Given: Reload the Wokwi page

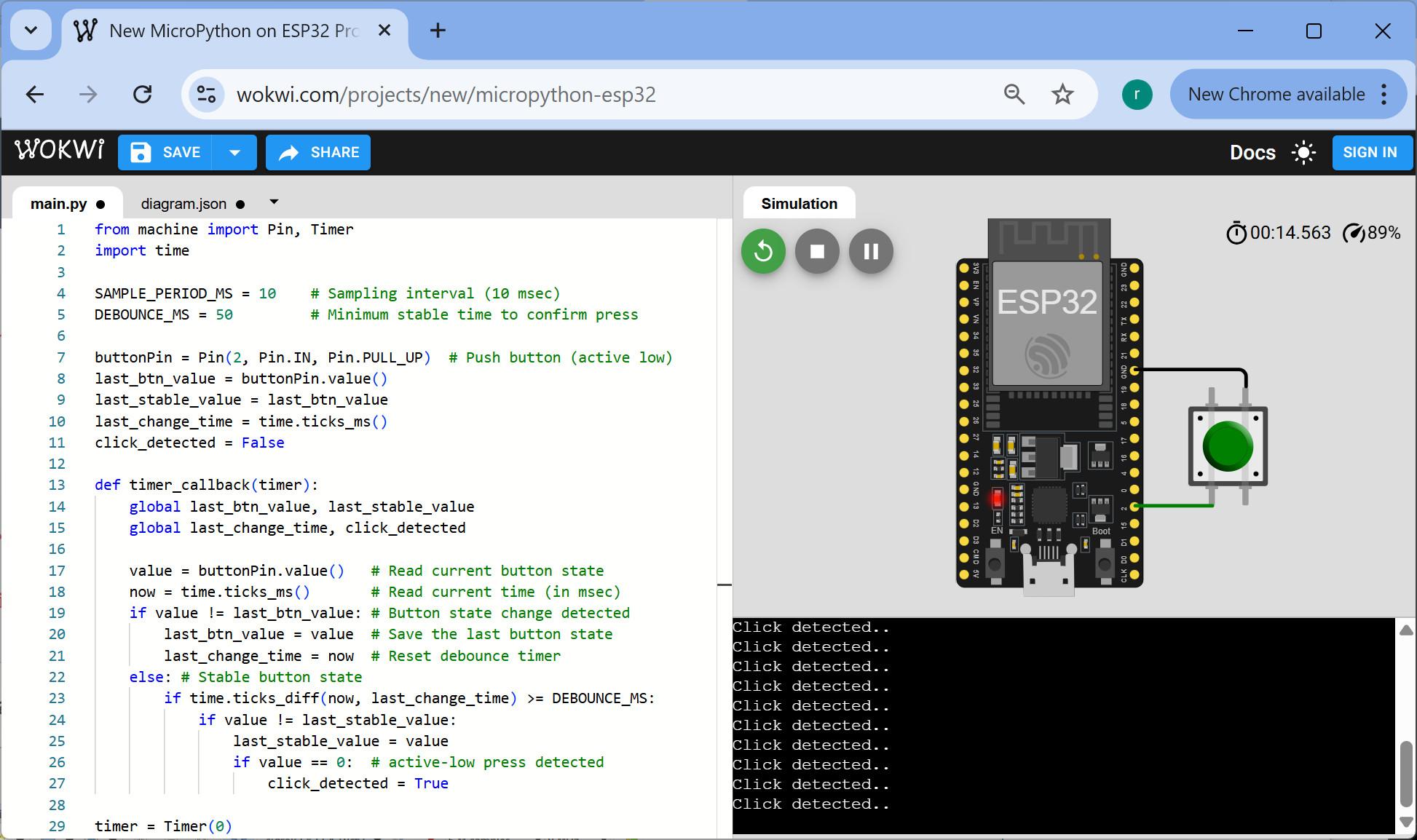Looking at the screenshot, I should pyautogui.click(x=143, y=94).
